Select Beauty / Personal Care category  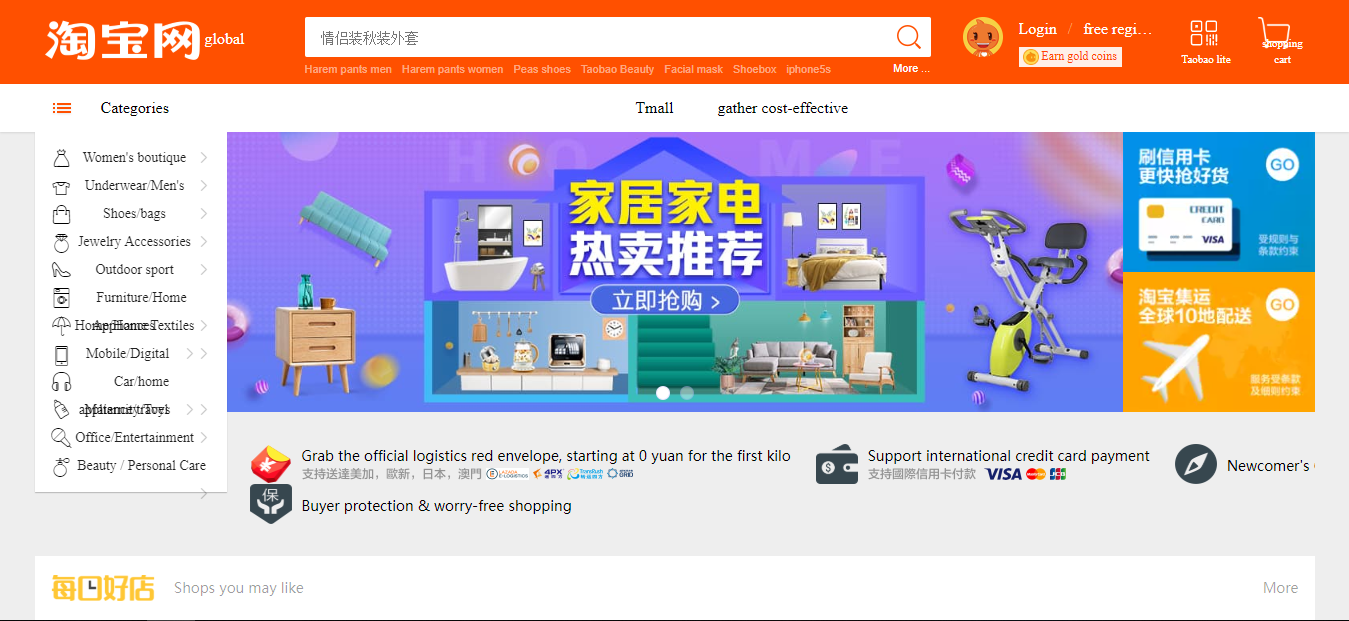(x=141, y=466)
